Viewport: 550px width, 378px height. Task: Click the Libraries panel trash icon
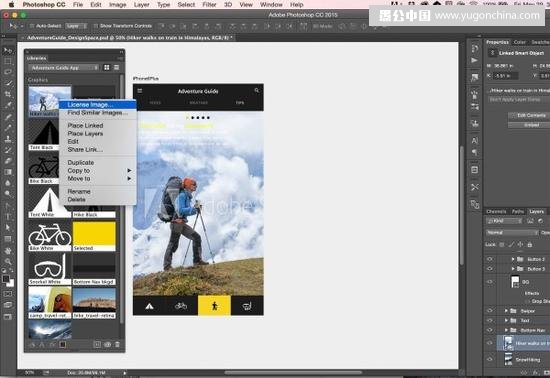[x=117, y=345]
